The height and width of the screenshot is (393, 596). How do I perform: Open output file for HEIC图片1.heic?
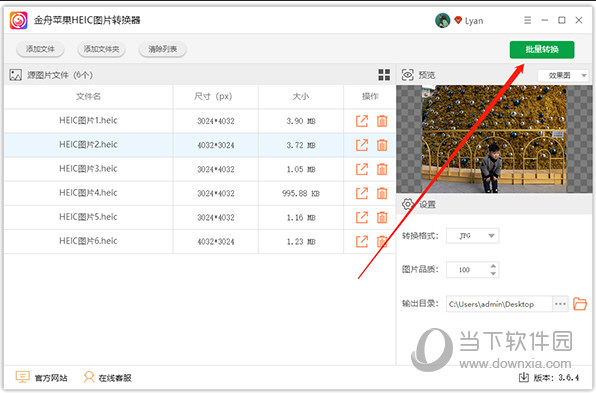362,121
